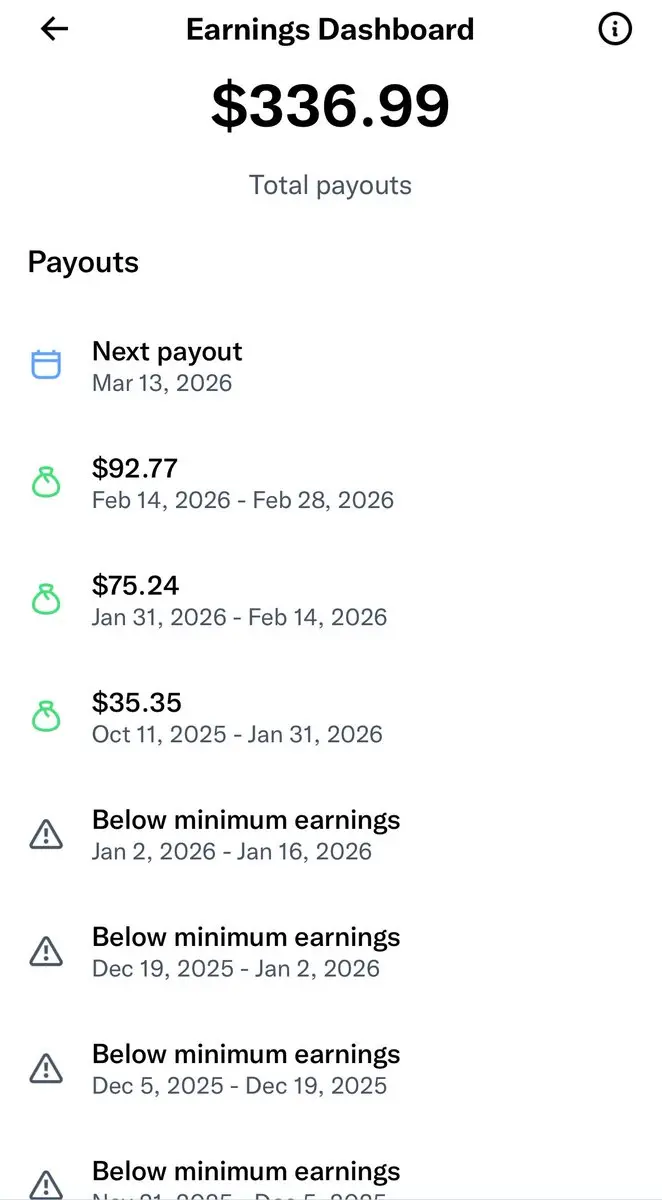The height and width of the screenshot is (1200, 662).
Task: Tap the Earnings Dashboard title
Action: click(330, 29)
